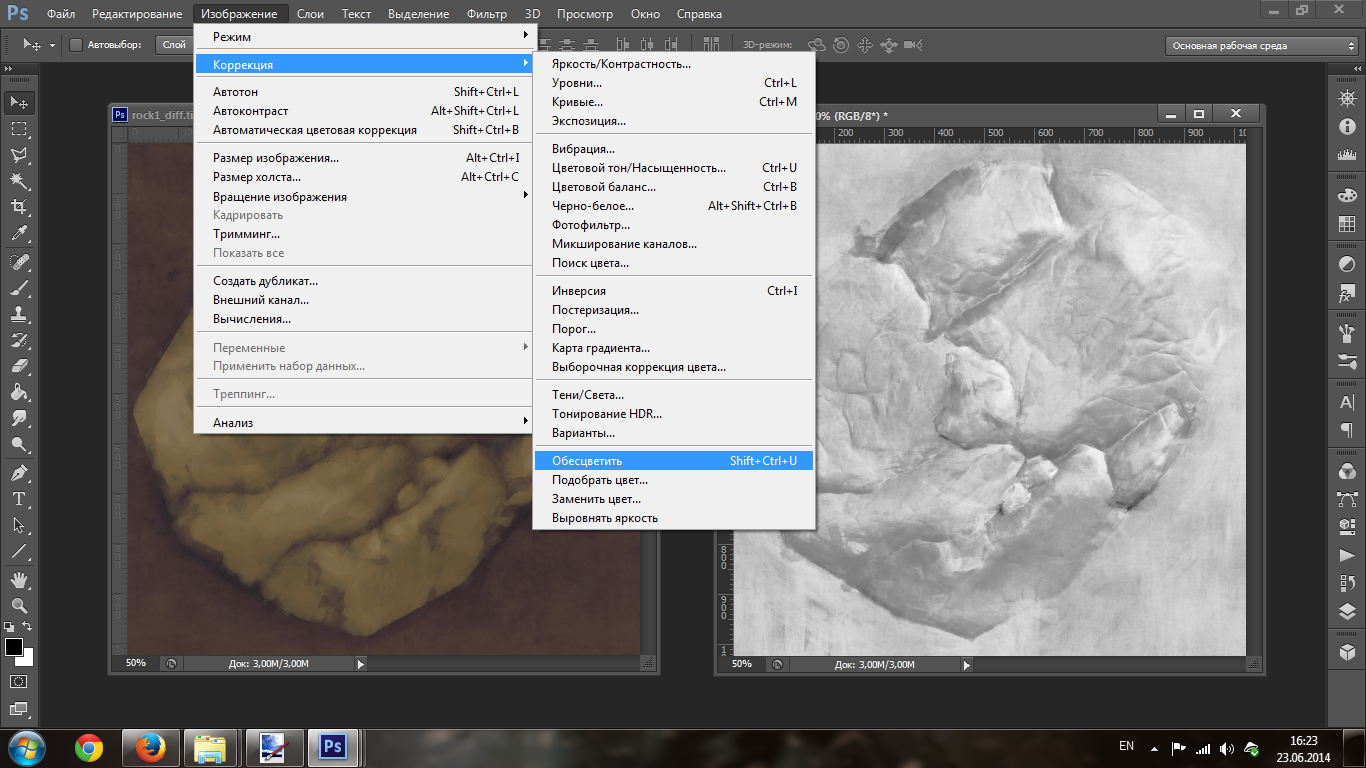Toggle the Автовыбор checkbox
Image resolution: width=1366 pixels, height=768 pixels.
[76, 44]
